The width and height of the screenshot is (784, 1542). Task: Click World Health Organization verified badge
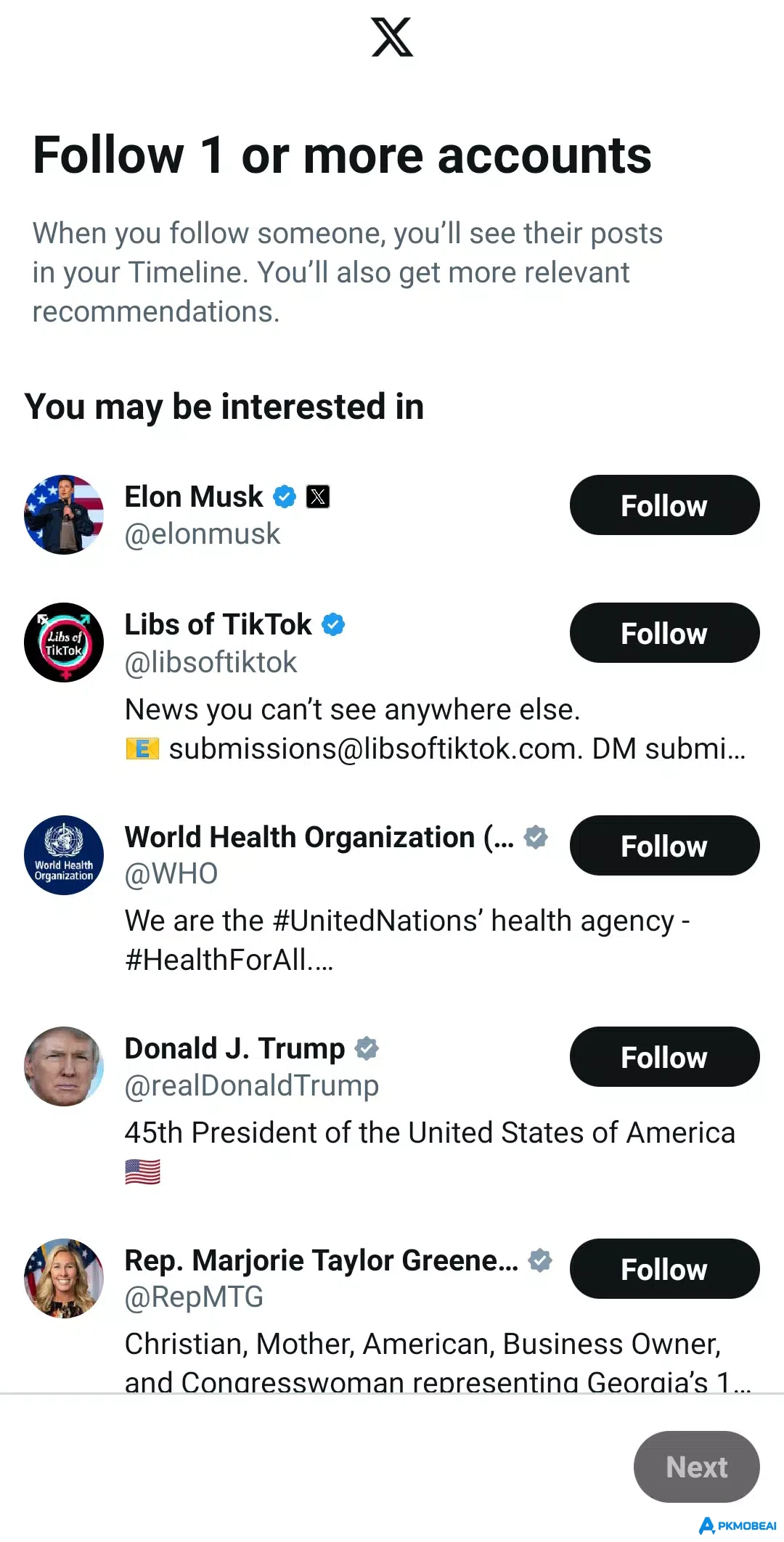(x=536, y=837)
